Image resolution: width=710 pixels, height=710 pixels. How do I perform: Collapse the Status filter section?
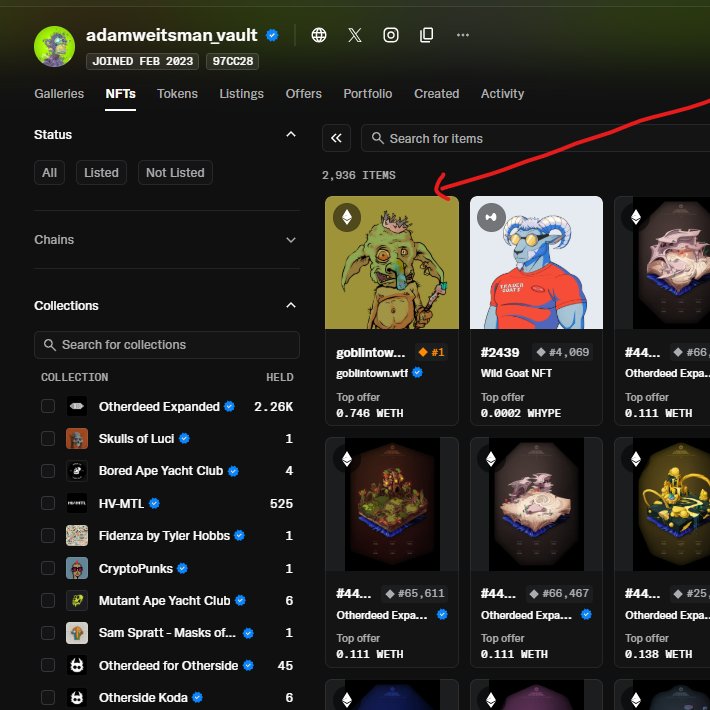point(291,134)
